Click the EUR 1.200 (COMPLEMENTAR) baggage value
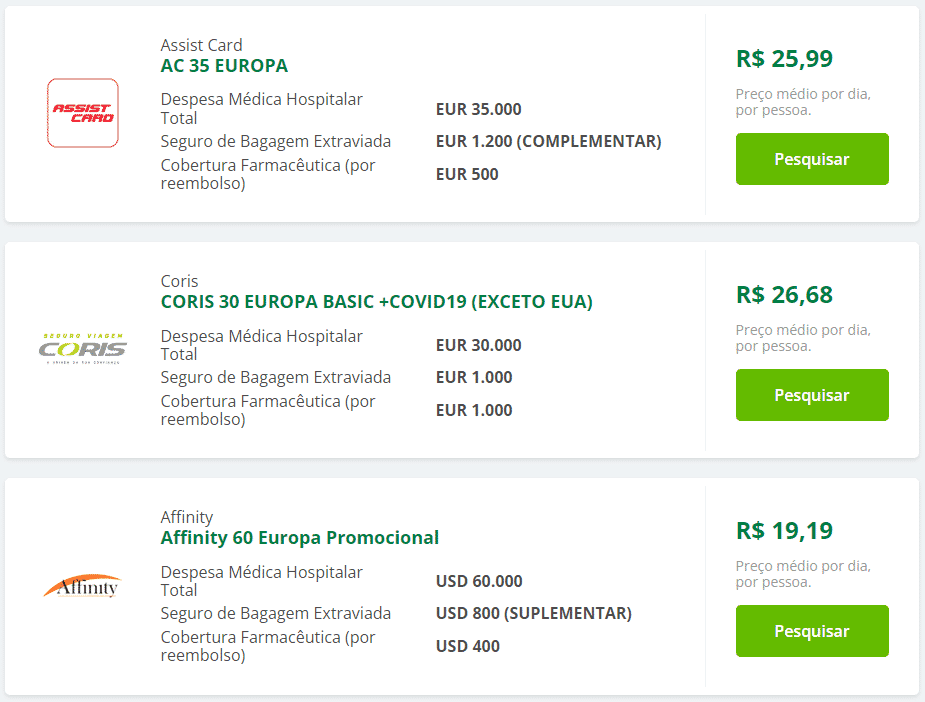The height and width of the screenshot is (702, 925). 547,141
